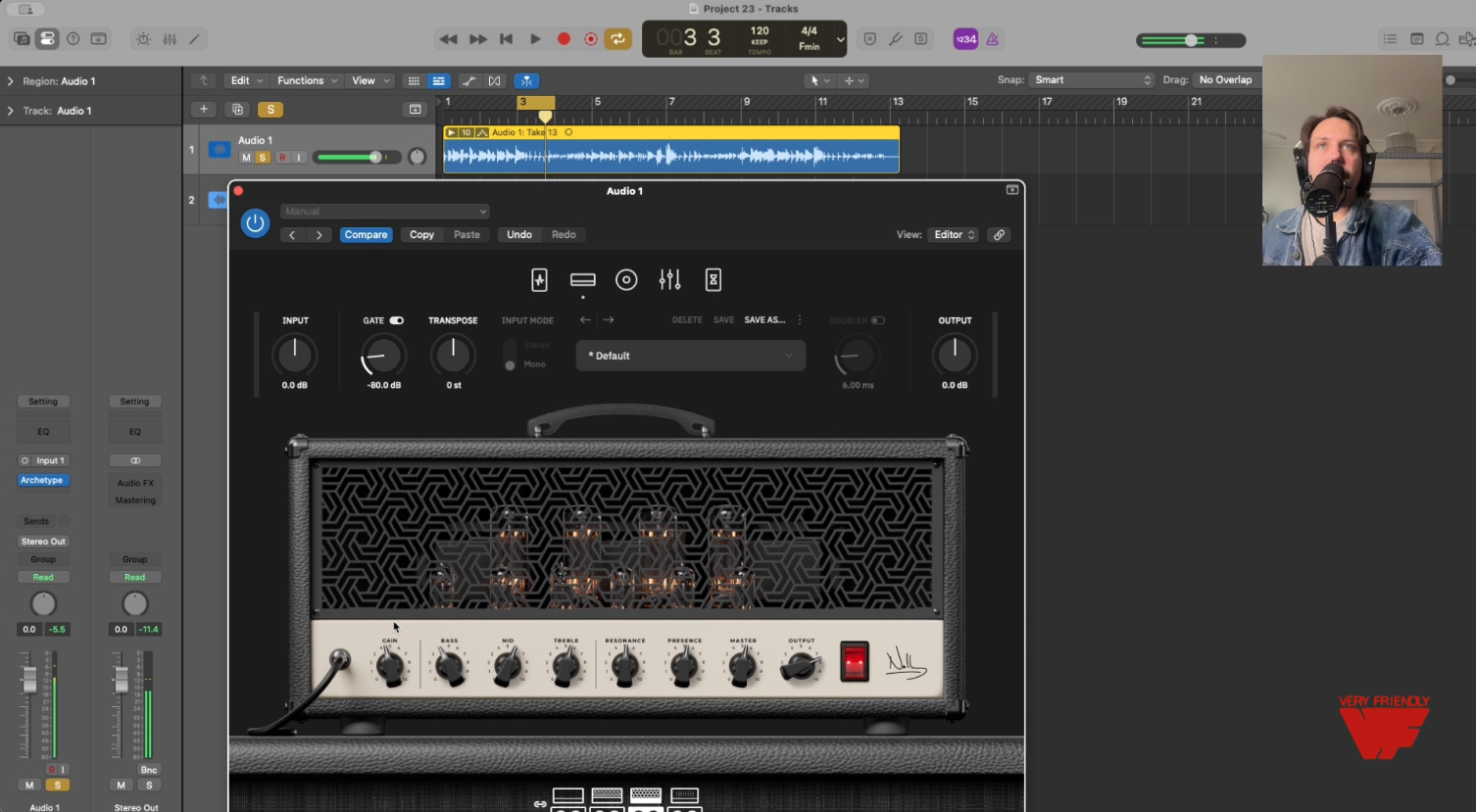Go to next plugin setting arrow
This screenshot has width=1476, height=812.
click(x=319, y=235)
